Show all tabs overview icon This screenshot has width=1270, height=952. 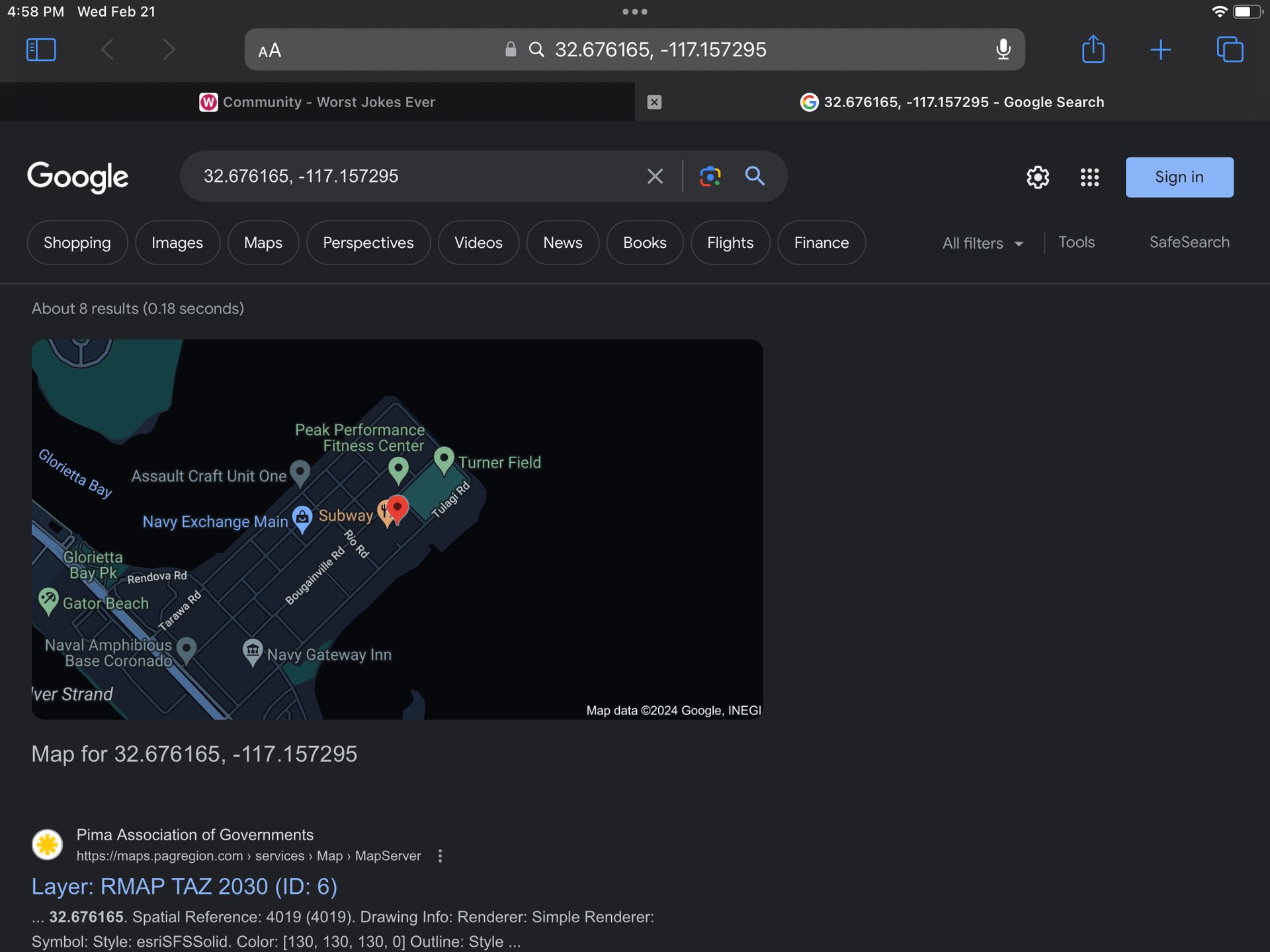1230,50
